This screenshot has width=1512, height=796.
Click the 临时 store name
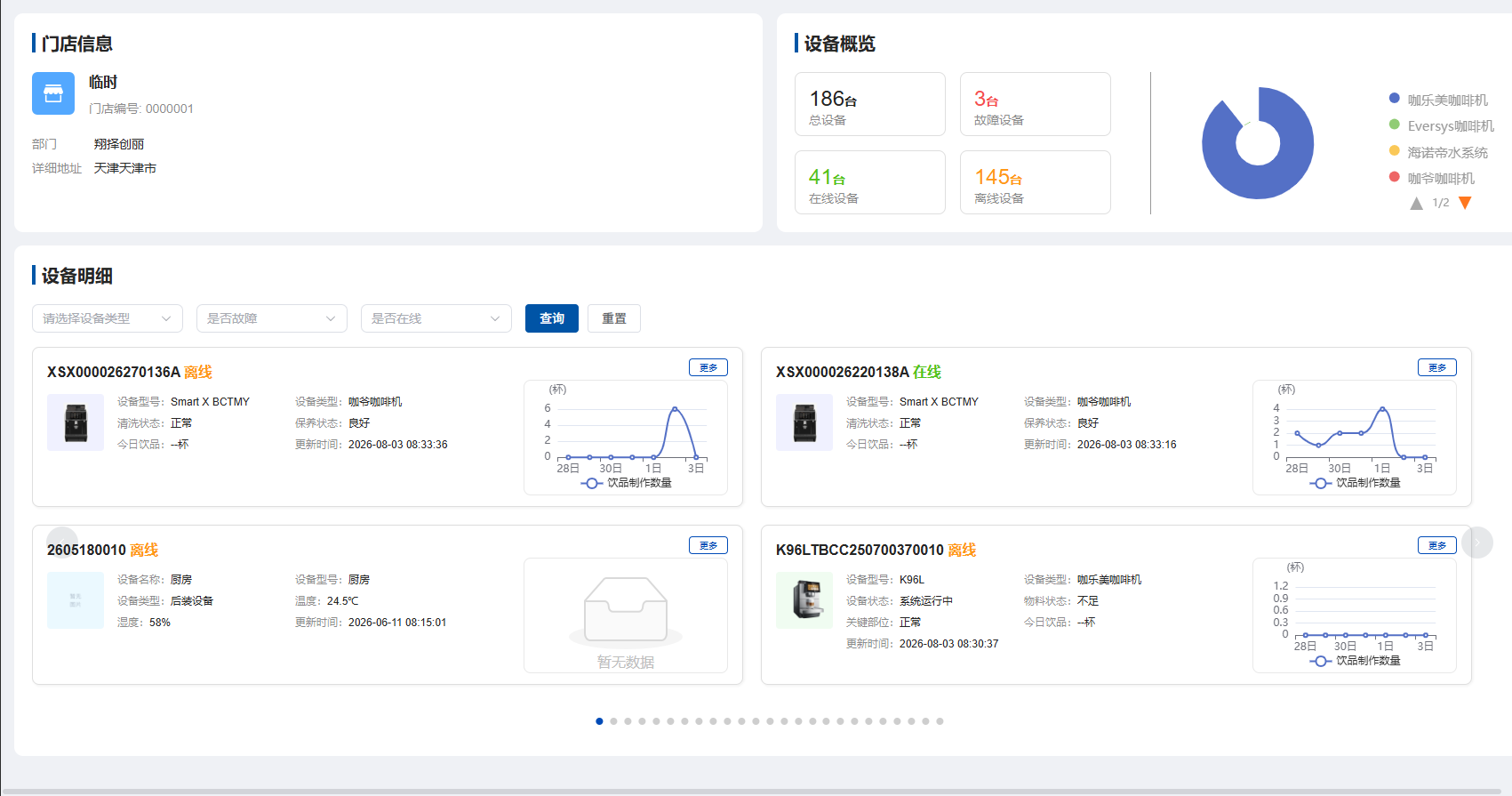coord(103,82)
